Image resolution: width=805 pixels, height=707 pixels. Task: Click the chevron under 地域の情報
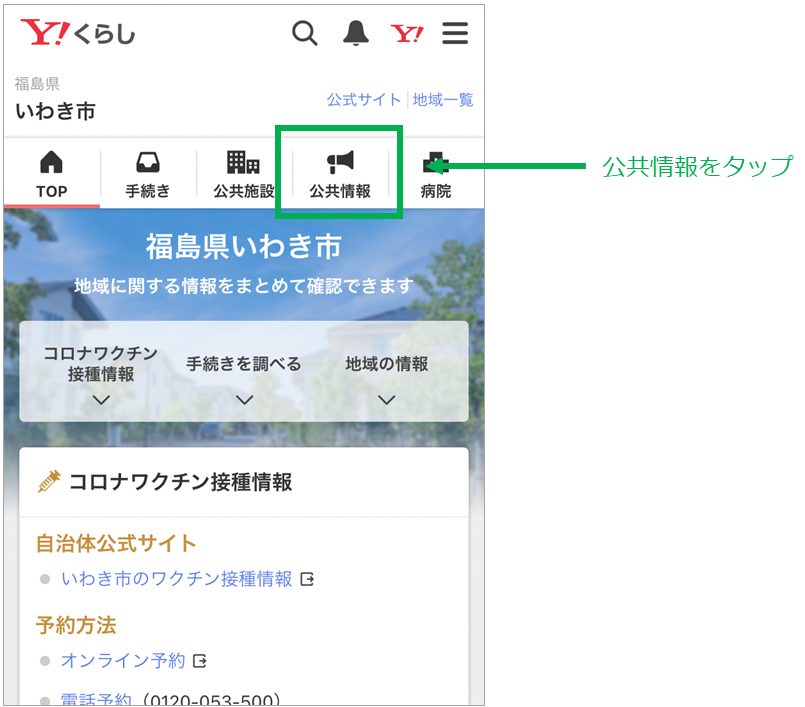pyautogui.click(x=387, y=400)
